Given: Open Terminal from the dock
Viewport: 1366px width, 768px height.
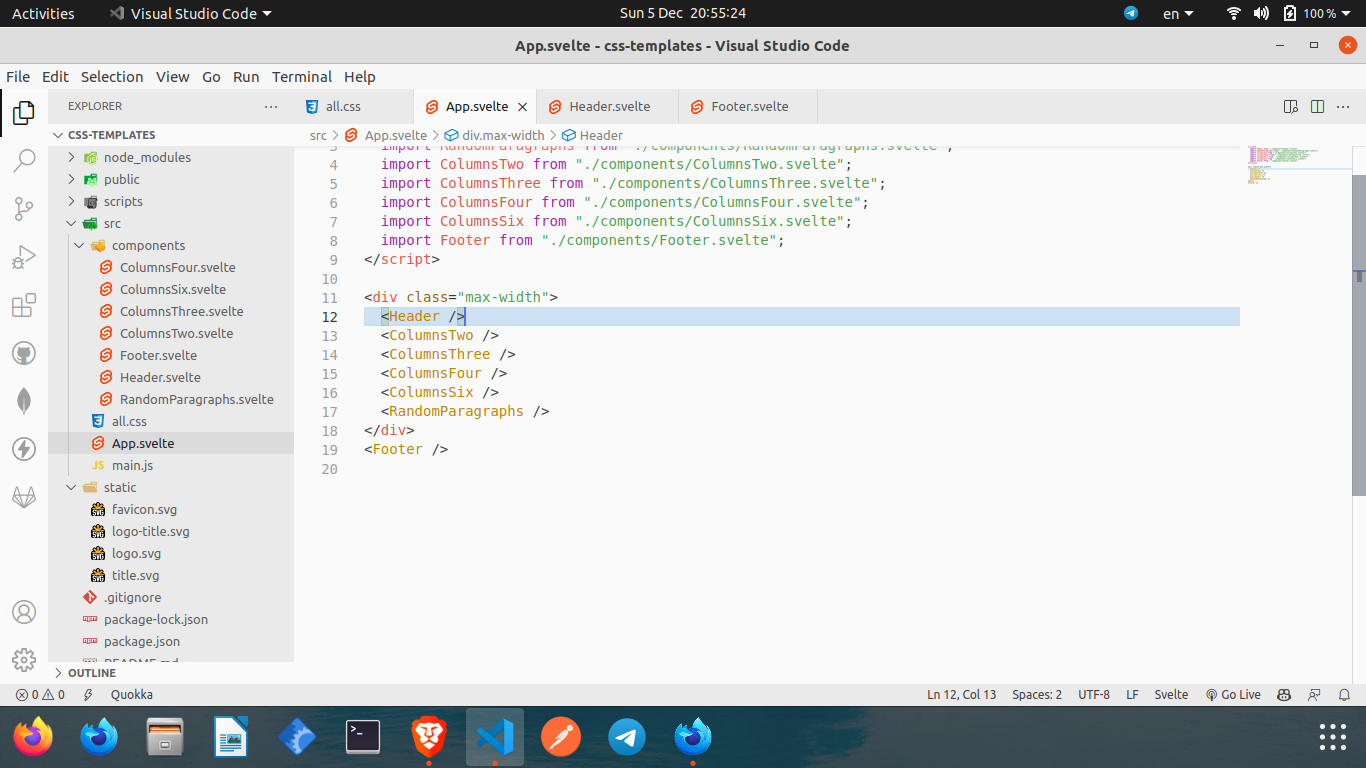Looking at the screenshot, I should [x=363, y=738].
